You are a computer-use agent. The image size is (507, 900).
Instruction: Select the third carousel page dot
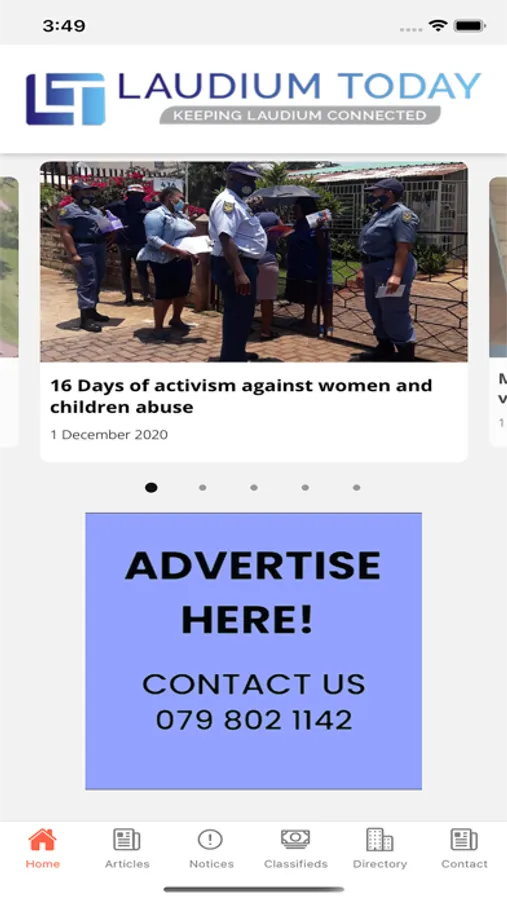(254, 487)
